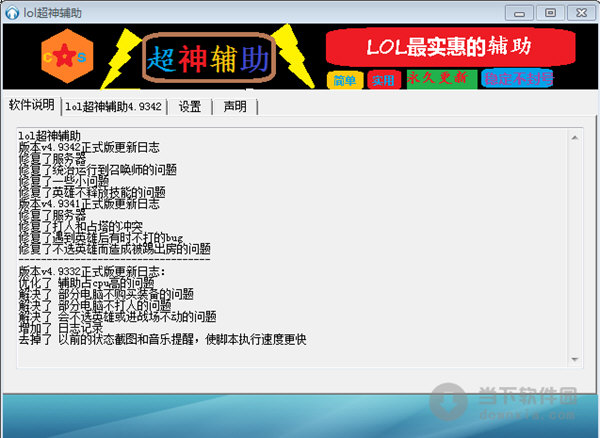This screenshot has height=438, width=600.
Task: Click the line 修复了一些小问题
Action: (x=64, y=181)
